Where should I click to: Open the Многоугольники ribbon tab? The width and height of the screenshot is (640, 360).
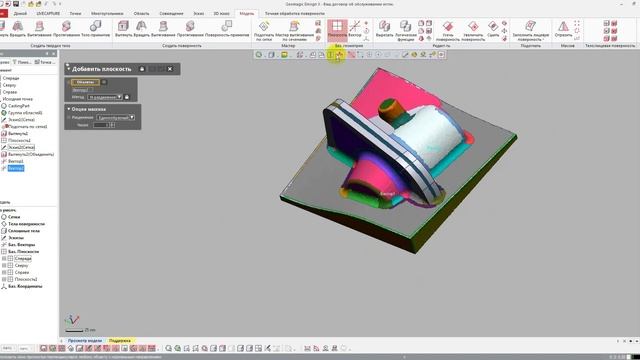pos(107,13)
